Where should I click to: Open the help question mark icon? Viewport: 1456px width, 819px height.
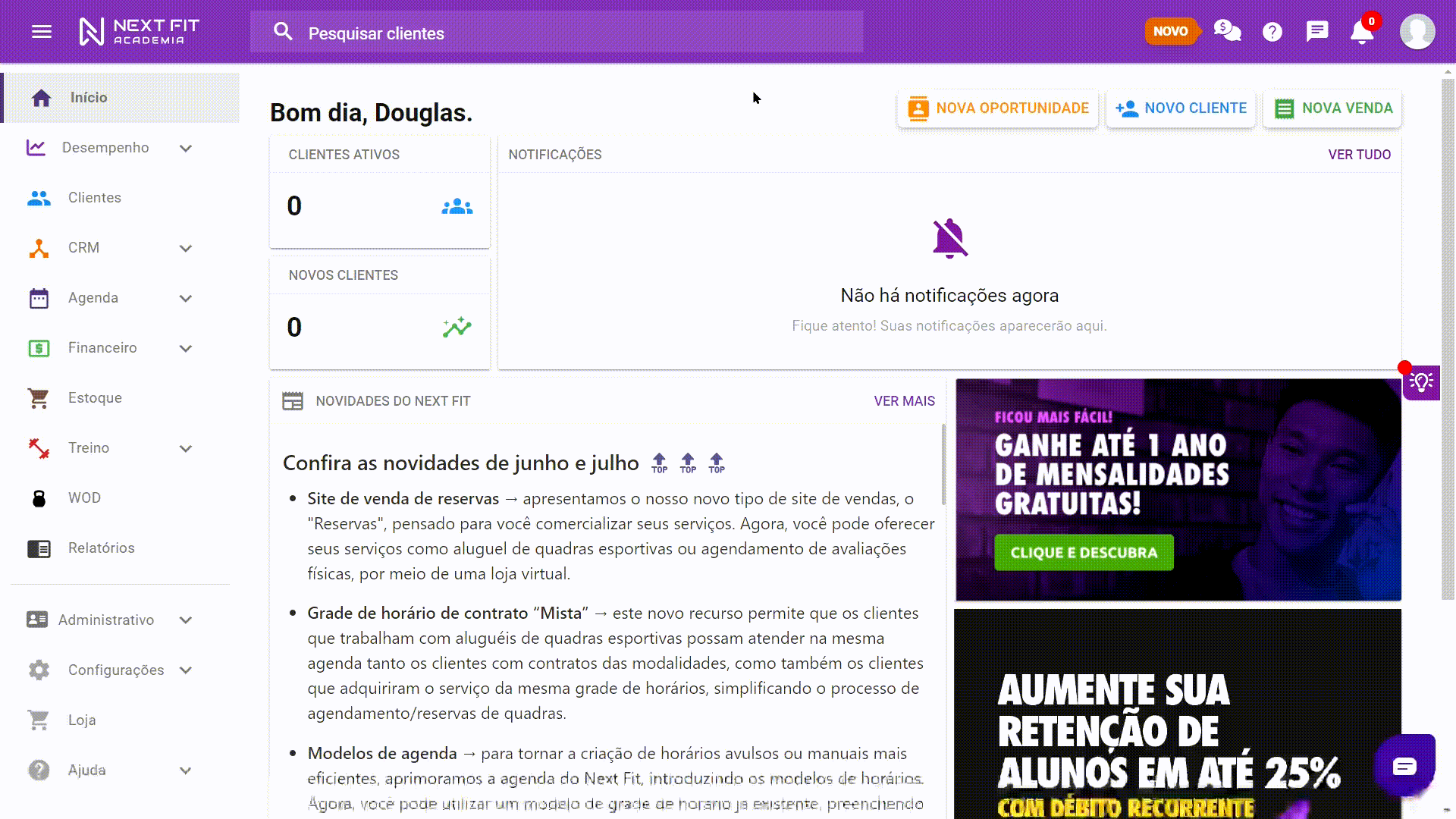[x=1272, y=32]
